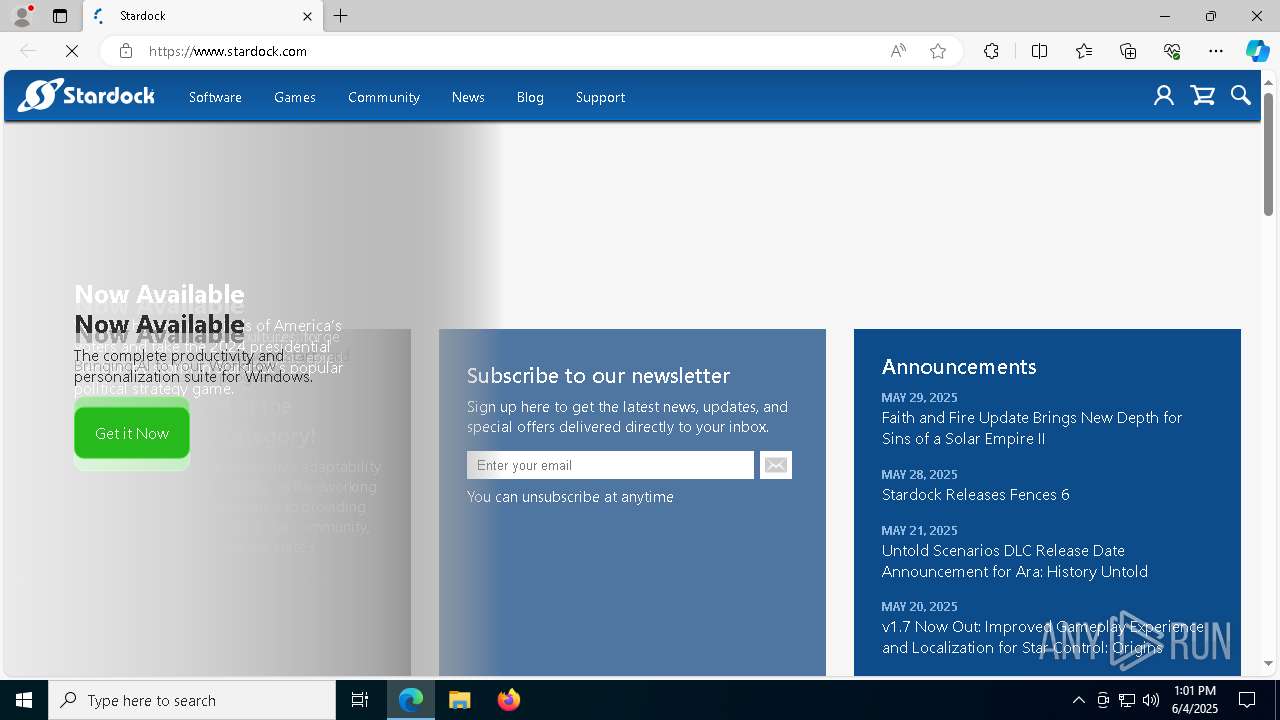Click the Windows taskbar search box

click(192, 700)
